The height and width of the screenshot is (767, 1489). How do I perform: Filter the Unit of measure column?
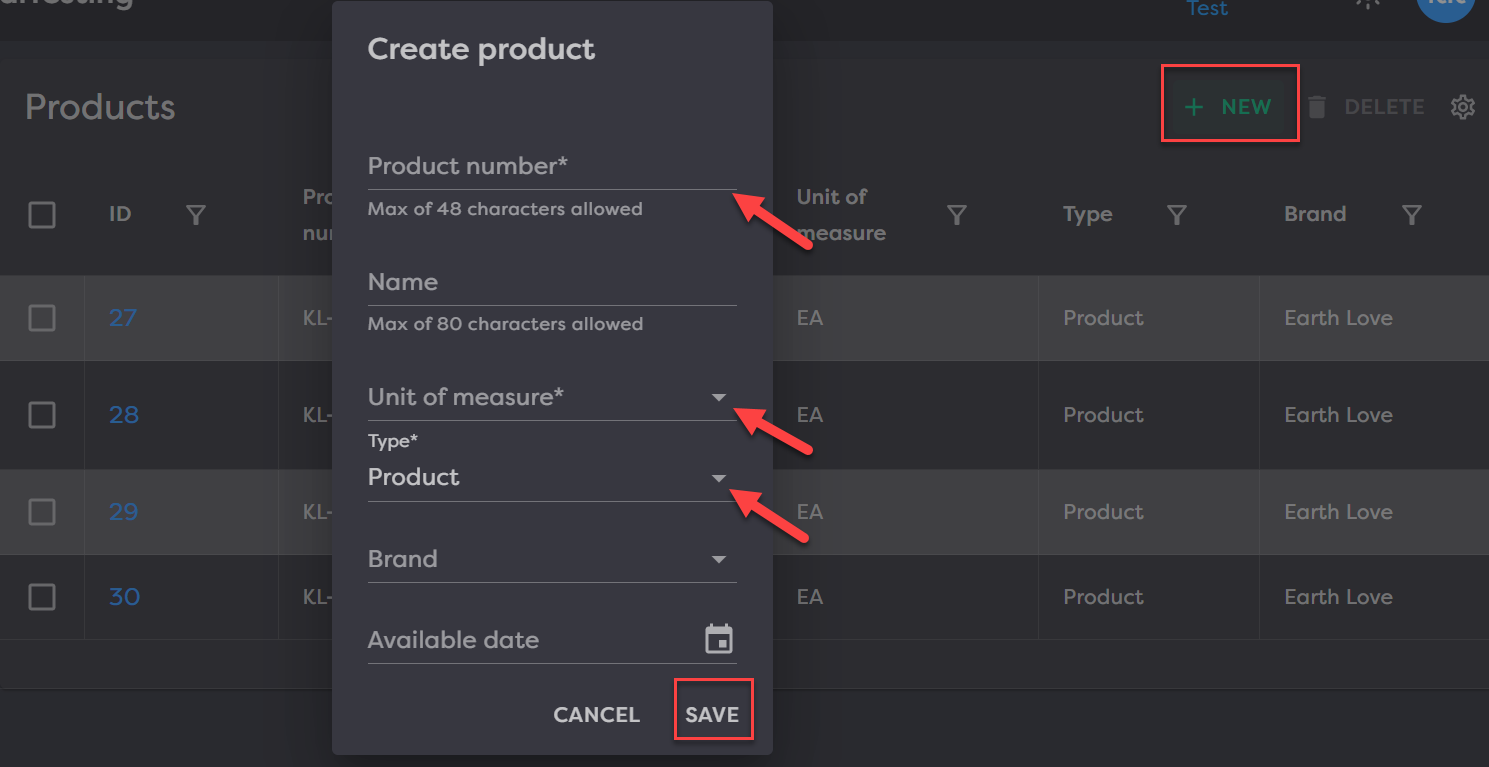click(956, 215)
